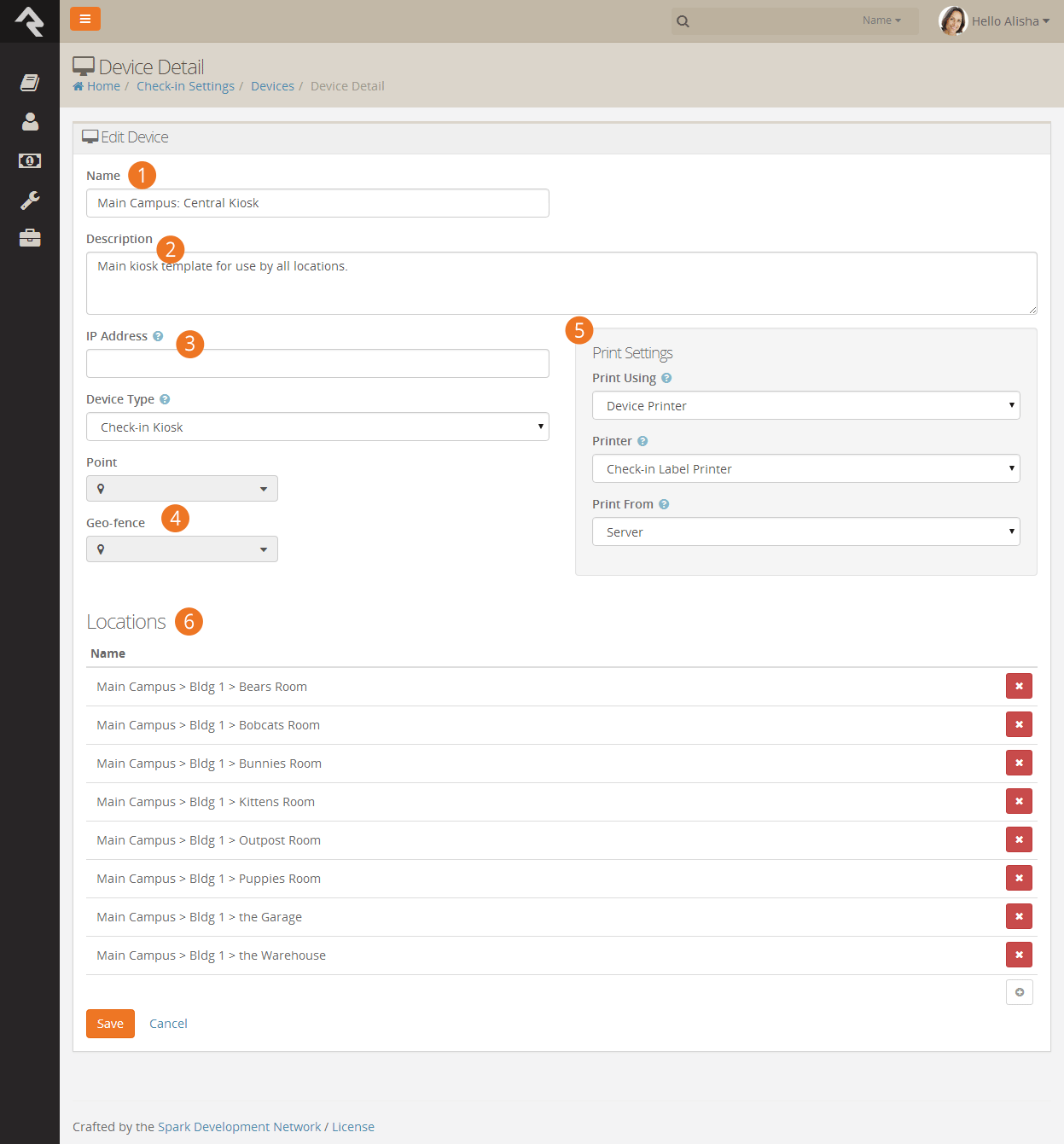Open the Print From dropdown
This screenshot has height=1144, width=1064.
805,531
